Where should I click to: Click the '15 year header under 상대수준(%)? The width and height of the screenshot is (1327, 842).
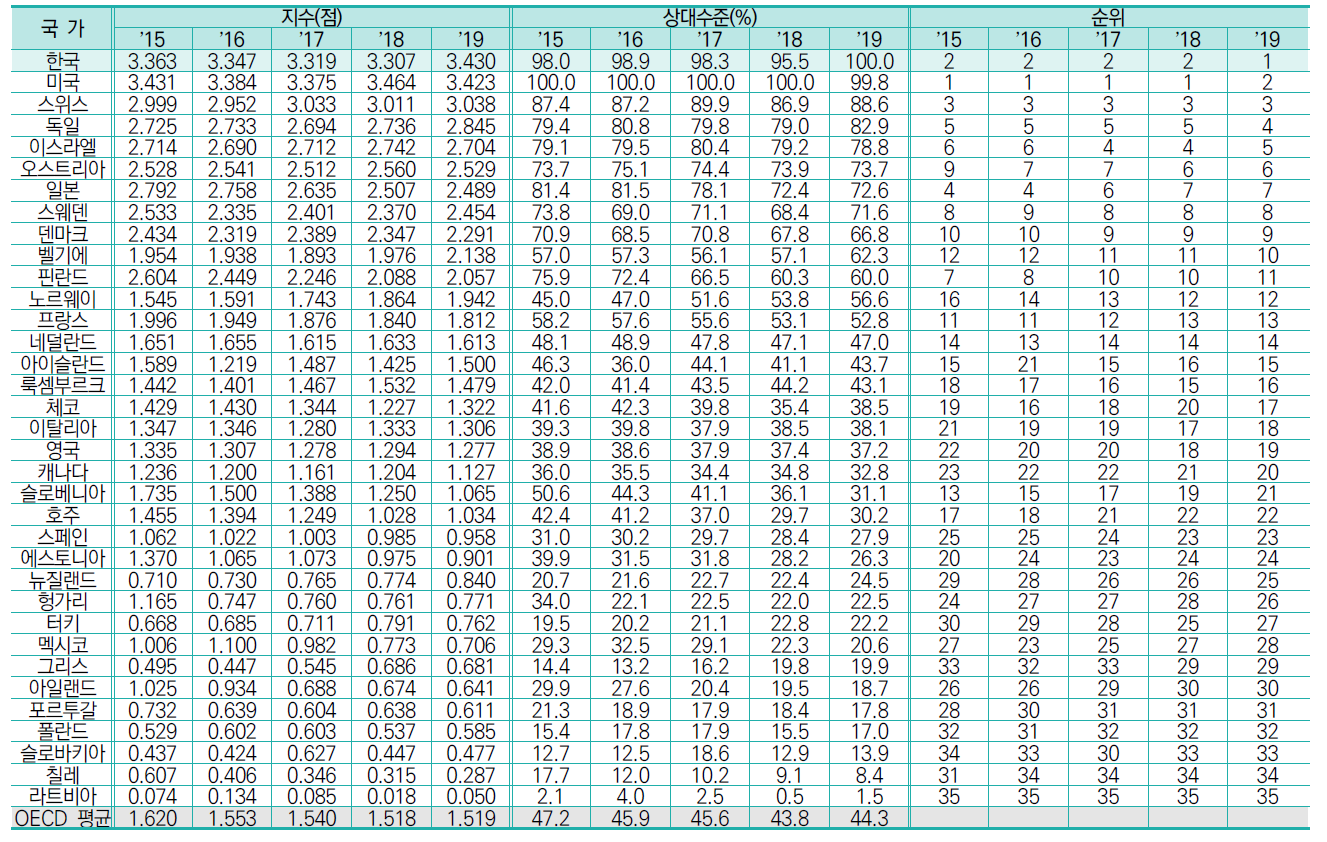[x=550, y=38]
